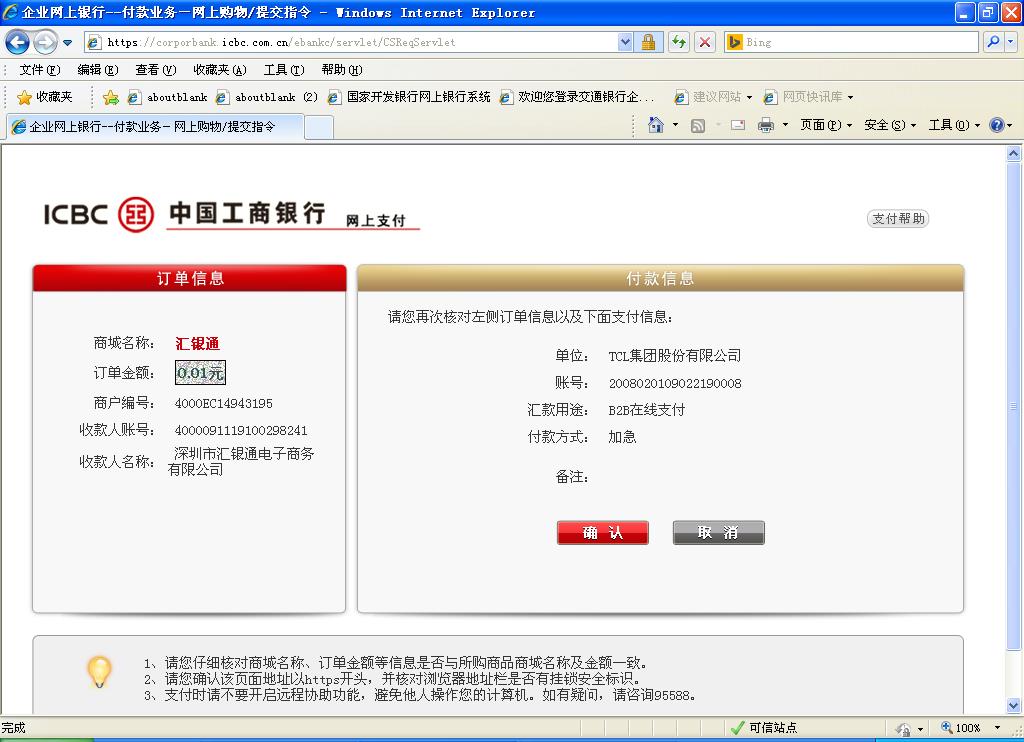This screenshot has height=742, width=1024.
Task: Click the status bar protected mode icon
Action: 903,728
